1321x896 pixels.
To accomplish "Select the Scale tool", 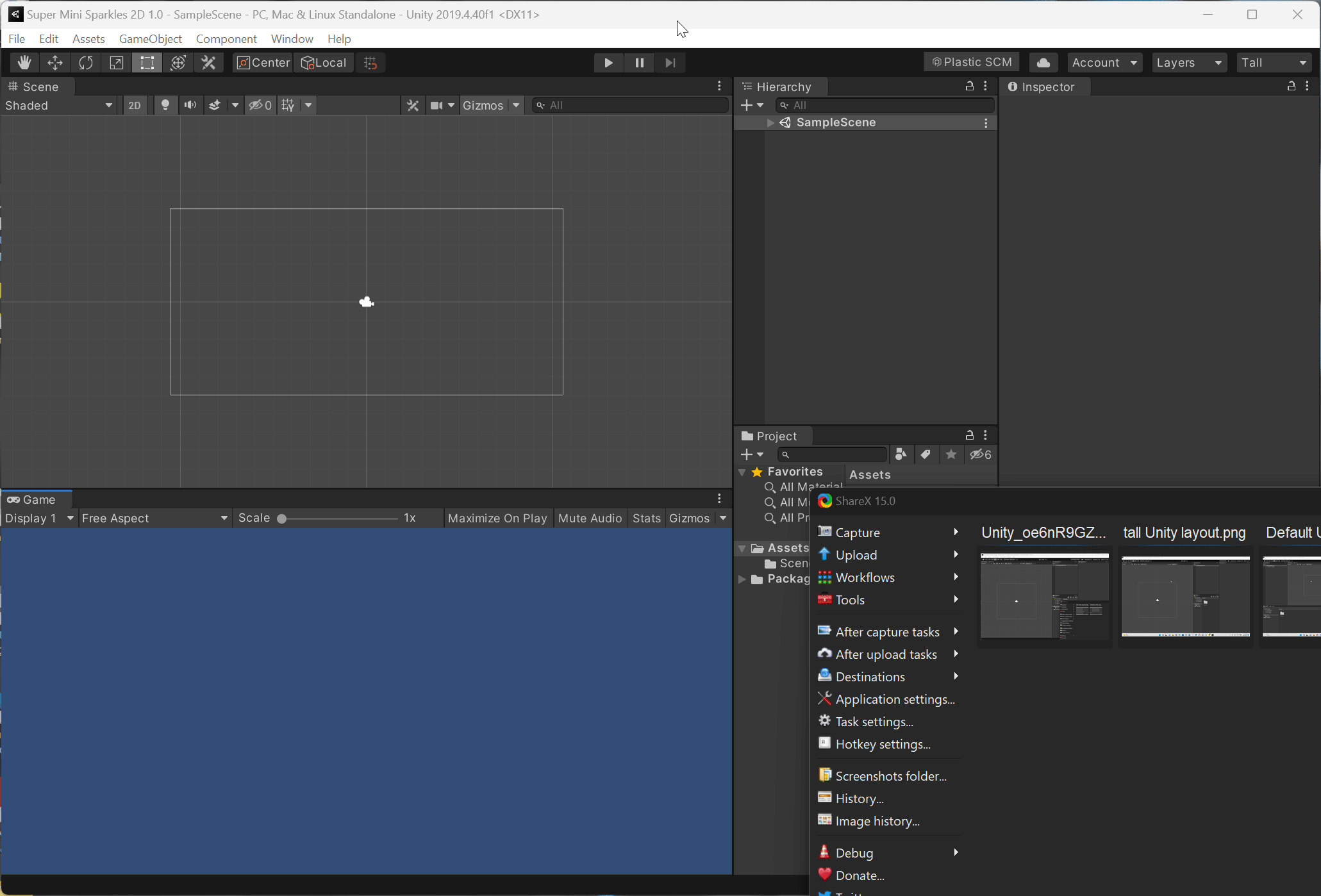I will (x=117, y=62).
